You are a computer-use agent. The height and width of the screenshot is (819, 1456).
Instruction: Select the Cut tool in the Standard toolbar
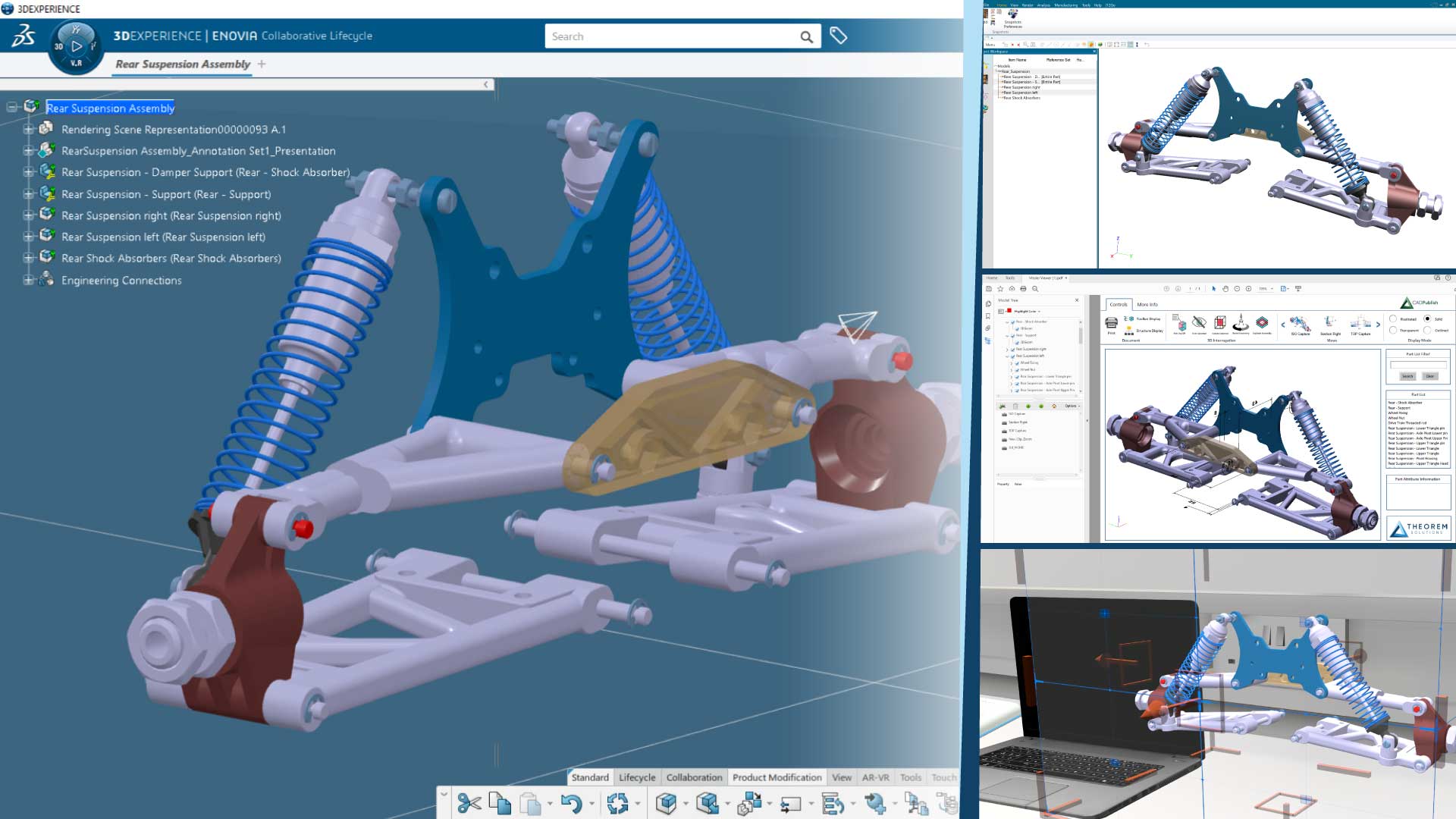(470, 804)
